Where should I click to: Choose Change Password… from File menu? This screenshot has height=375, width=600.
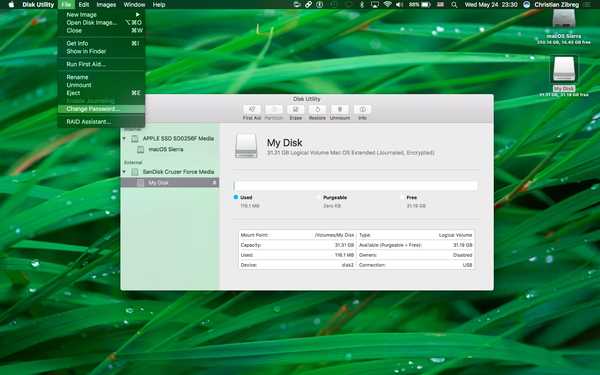[101, 109]
